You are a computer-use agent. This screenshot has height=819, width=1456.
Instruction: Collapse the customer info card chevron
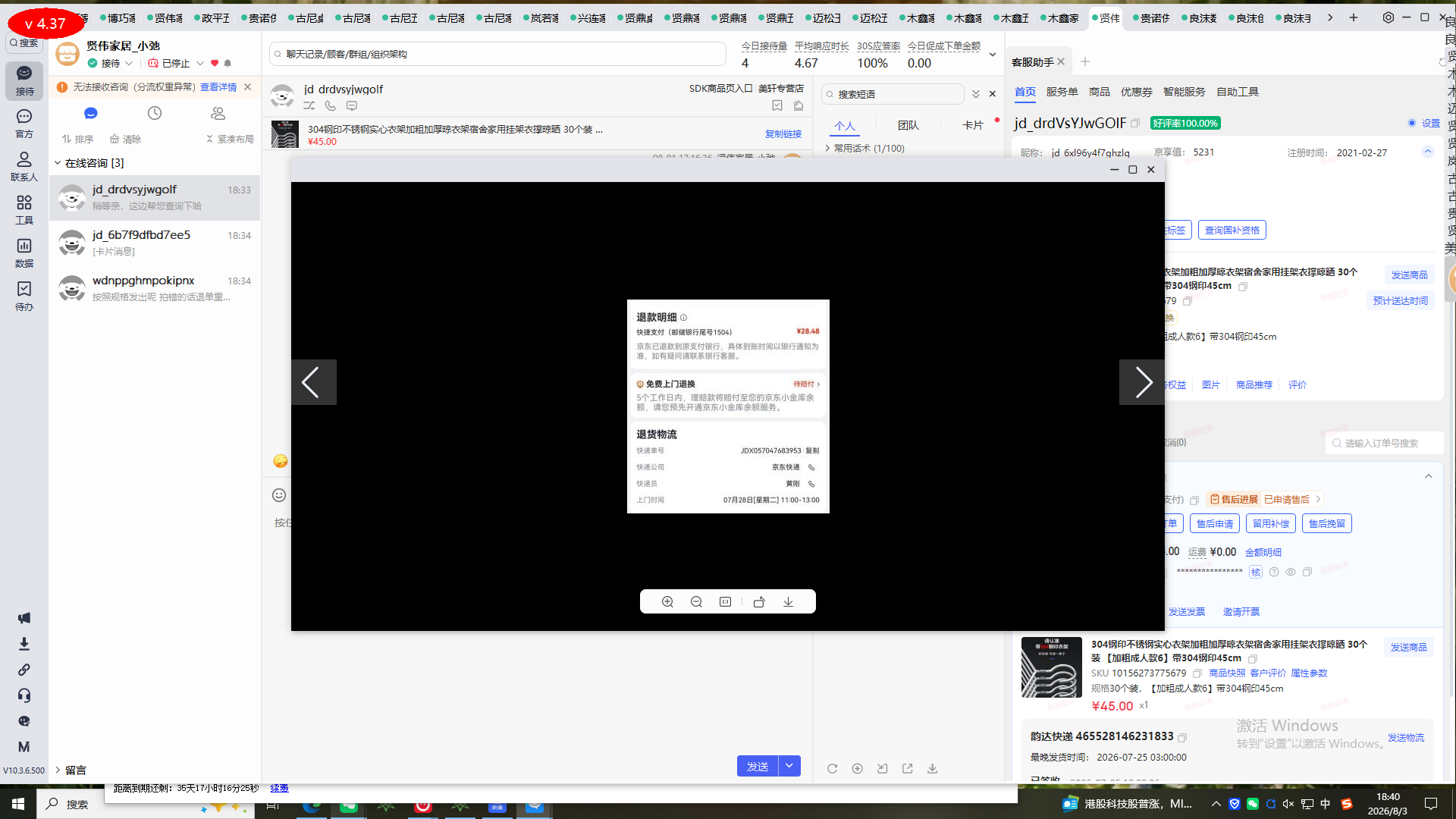click(x=1427, y=152)
